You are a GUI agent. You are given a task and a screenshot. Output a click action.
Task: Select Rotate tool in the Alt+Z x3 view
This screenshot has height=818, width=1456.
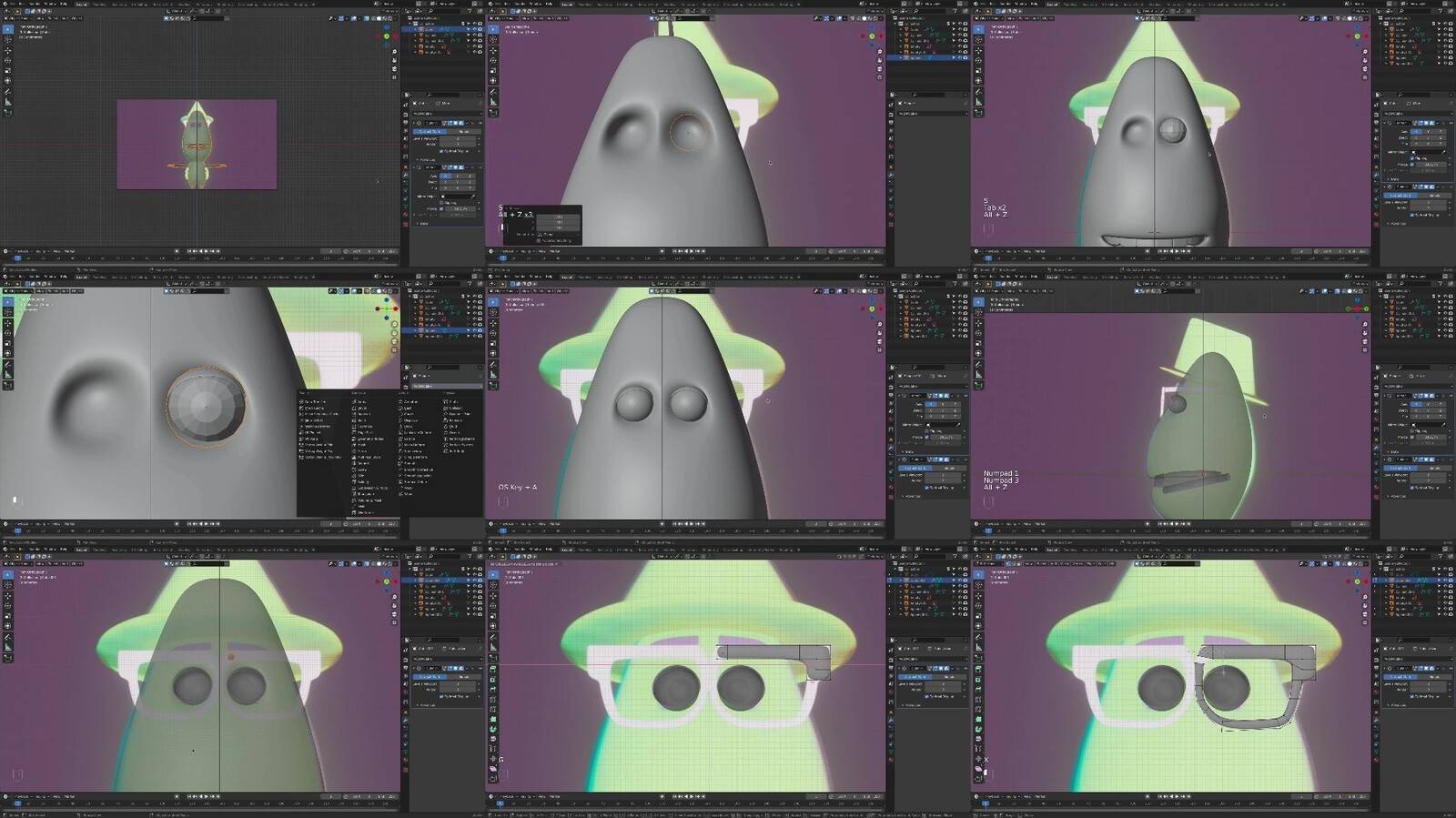[493, 61]
